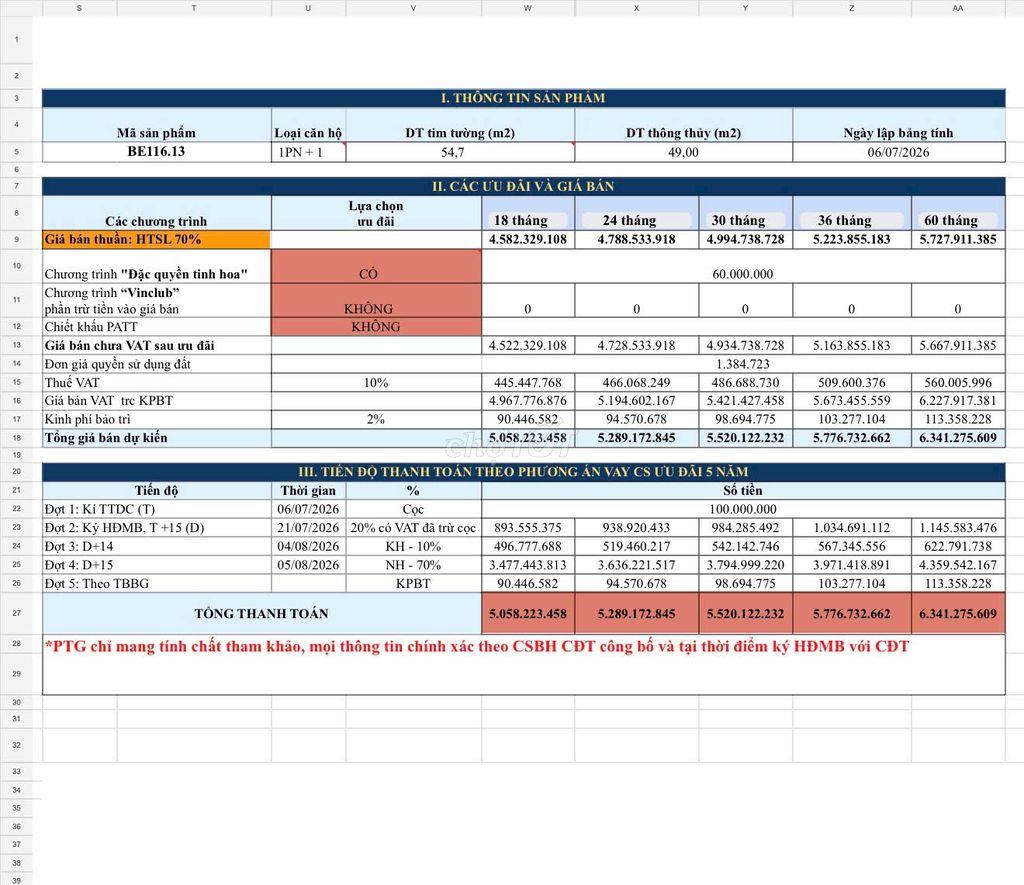Click '20% có VAT đã trừ cọc' cell

(x=413, y=528)
